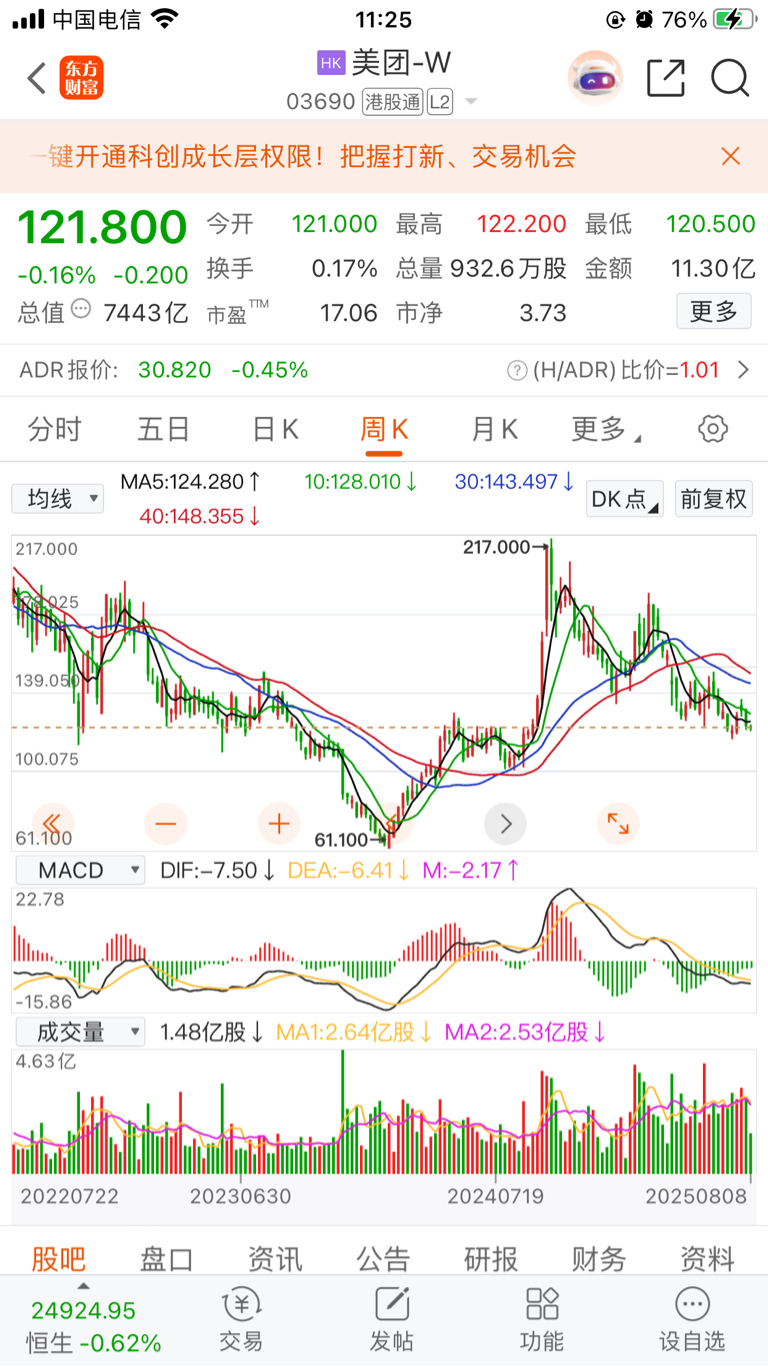Tap the H/ADR help question icon

tap(517, 371)
